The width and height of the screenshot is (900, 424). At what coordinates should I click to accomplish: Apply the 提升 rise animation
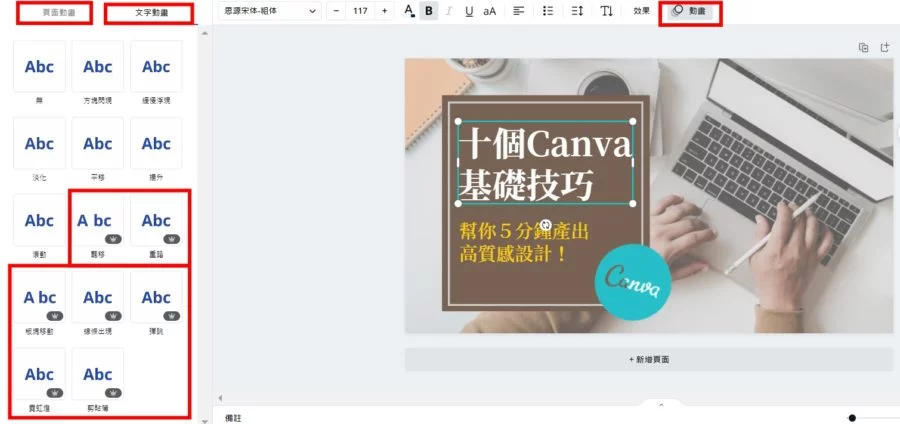(x=156, y=143)
